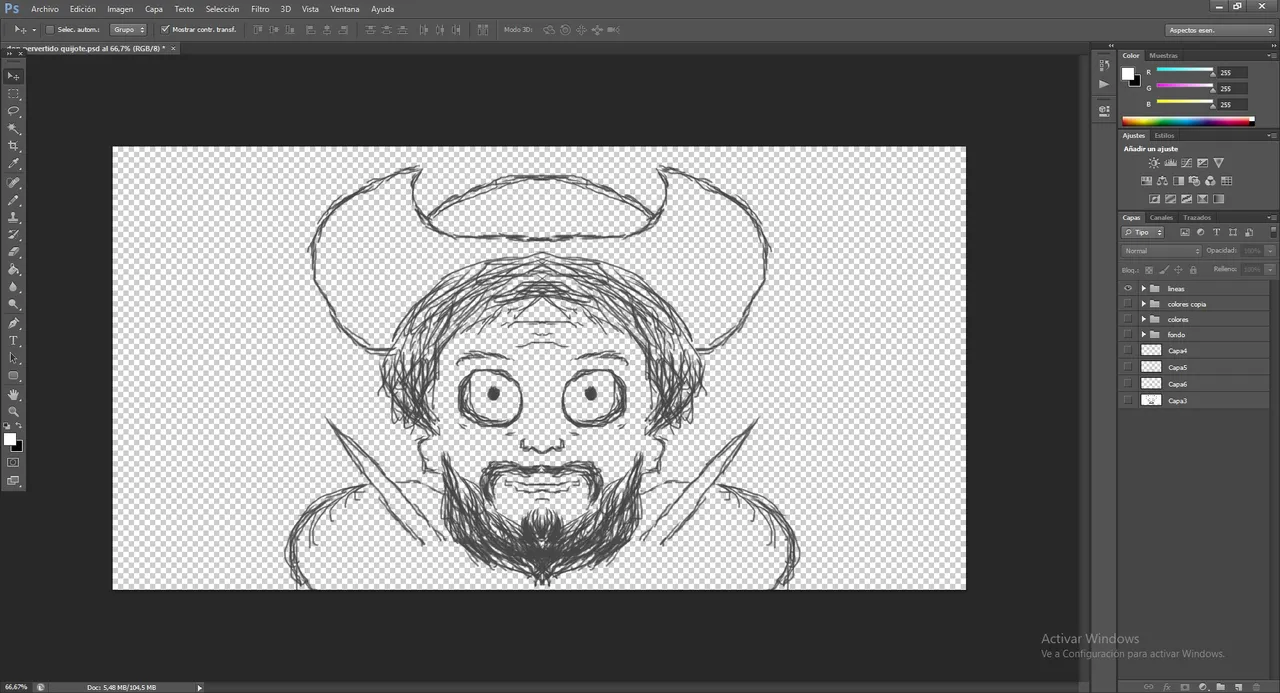This screenshot has height=693, width=1280.
Task: Change the screen mode
Action: click(x=13, y=481)
